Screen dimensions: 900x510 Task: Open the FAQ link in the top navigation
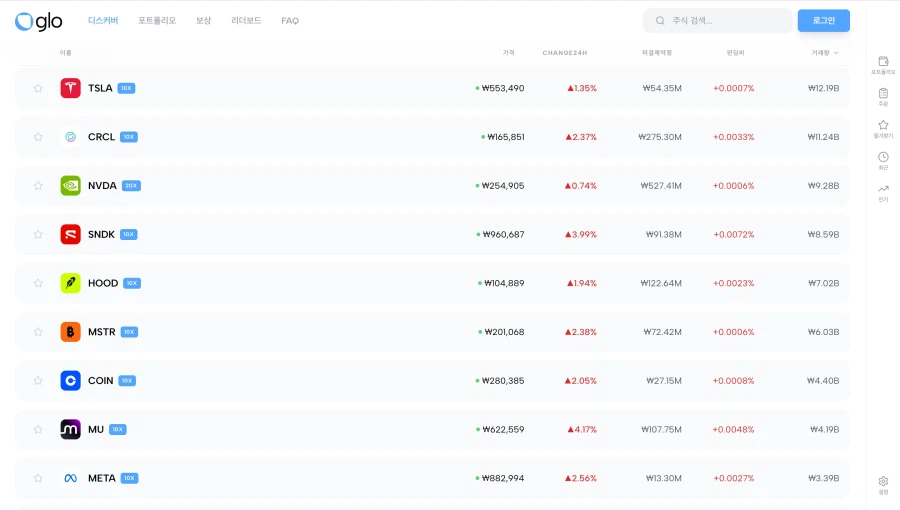[x=290, y=21]
